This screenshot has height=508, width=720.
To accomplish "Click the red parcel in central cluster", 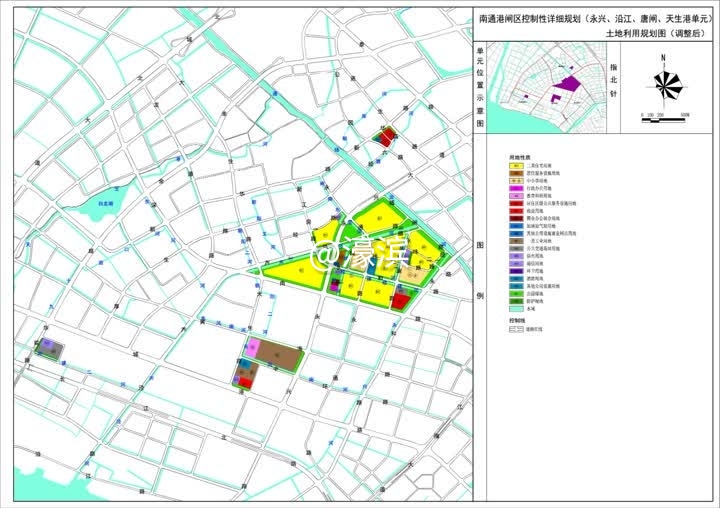I will point(399,299).
